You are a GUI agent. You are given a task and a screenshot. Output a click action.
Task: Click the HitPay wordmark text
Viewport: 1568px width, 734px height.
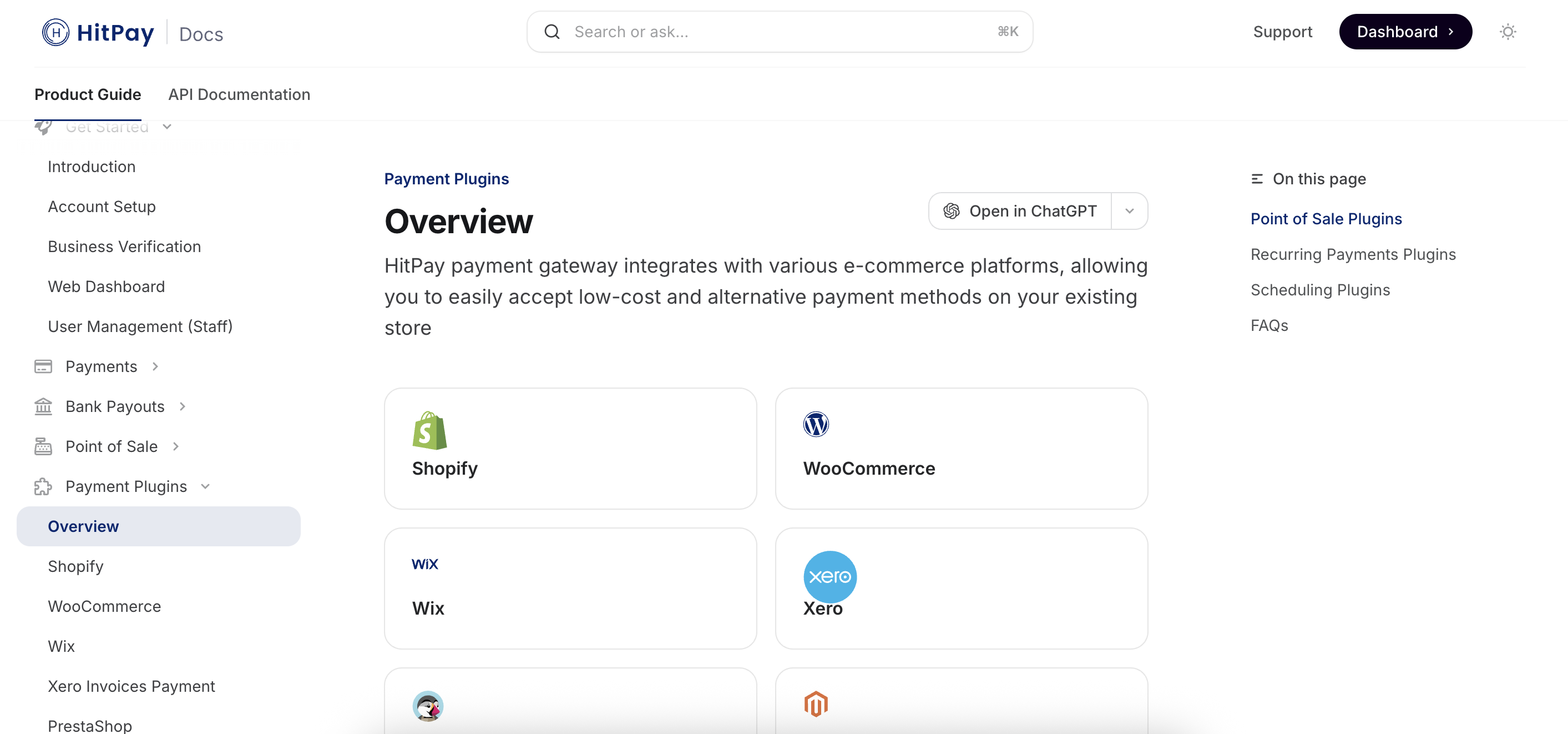point(115,33)
